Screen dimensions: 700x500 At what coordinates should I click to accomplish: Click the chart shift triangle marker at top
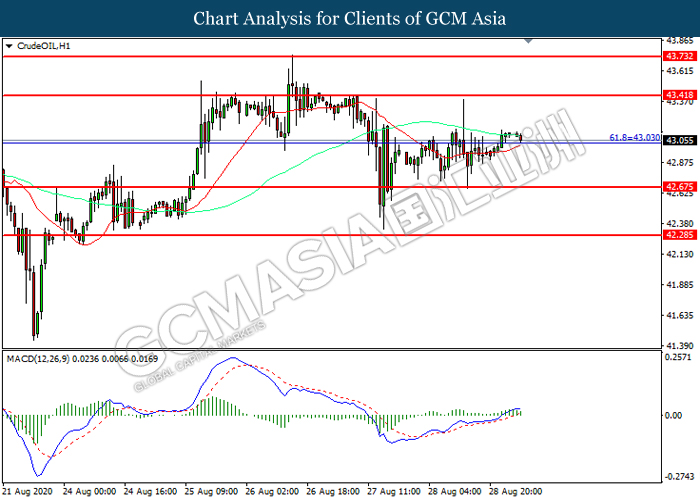point(529,41)
